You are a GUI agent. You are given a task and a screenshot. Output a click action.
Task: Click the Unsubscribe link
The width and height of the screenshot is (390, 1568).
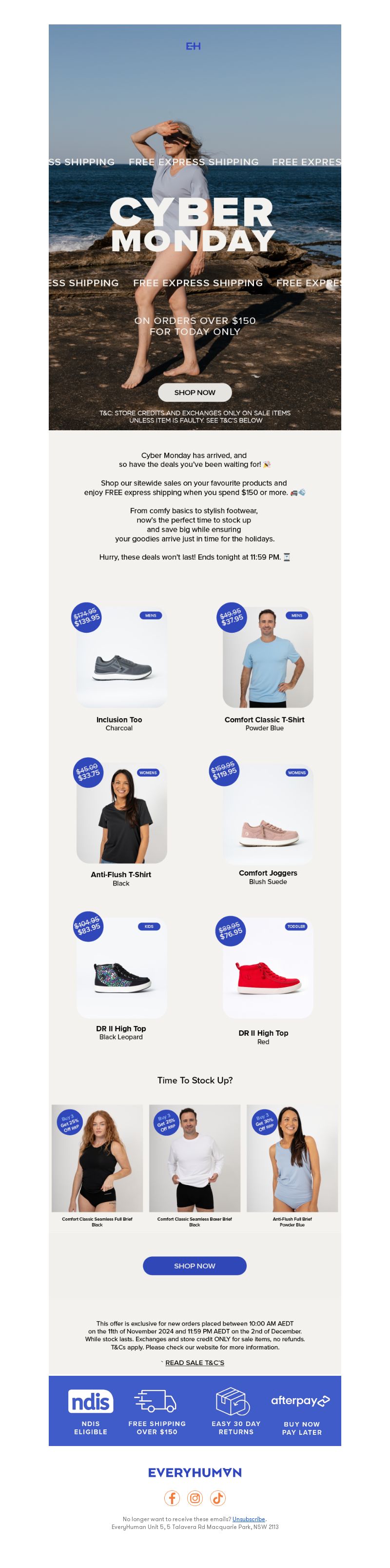pyautogui.click(x=249, y=1519)
